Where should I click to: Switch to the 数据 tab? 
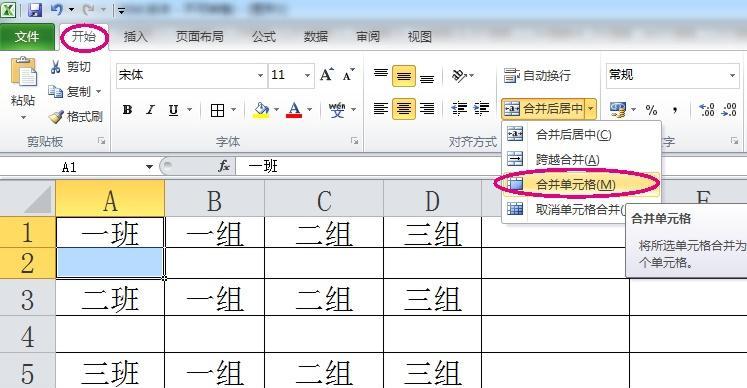click(x=316, y=37)
